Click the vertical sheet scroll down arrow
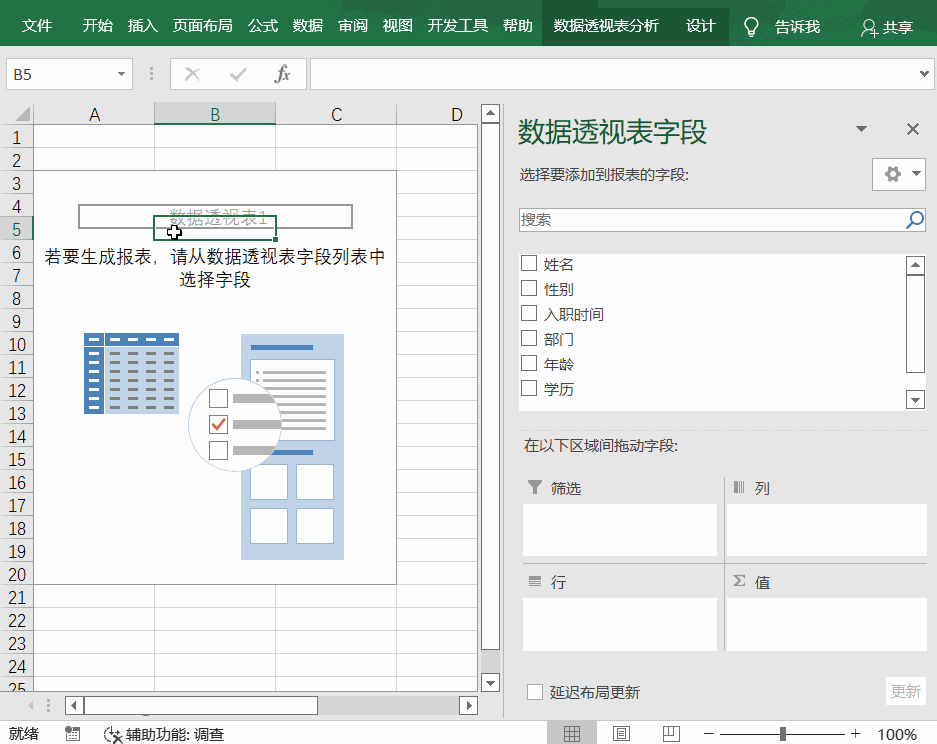Image resolution: width=937 pixels, height=744 pixels. (490, 682)
